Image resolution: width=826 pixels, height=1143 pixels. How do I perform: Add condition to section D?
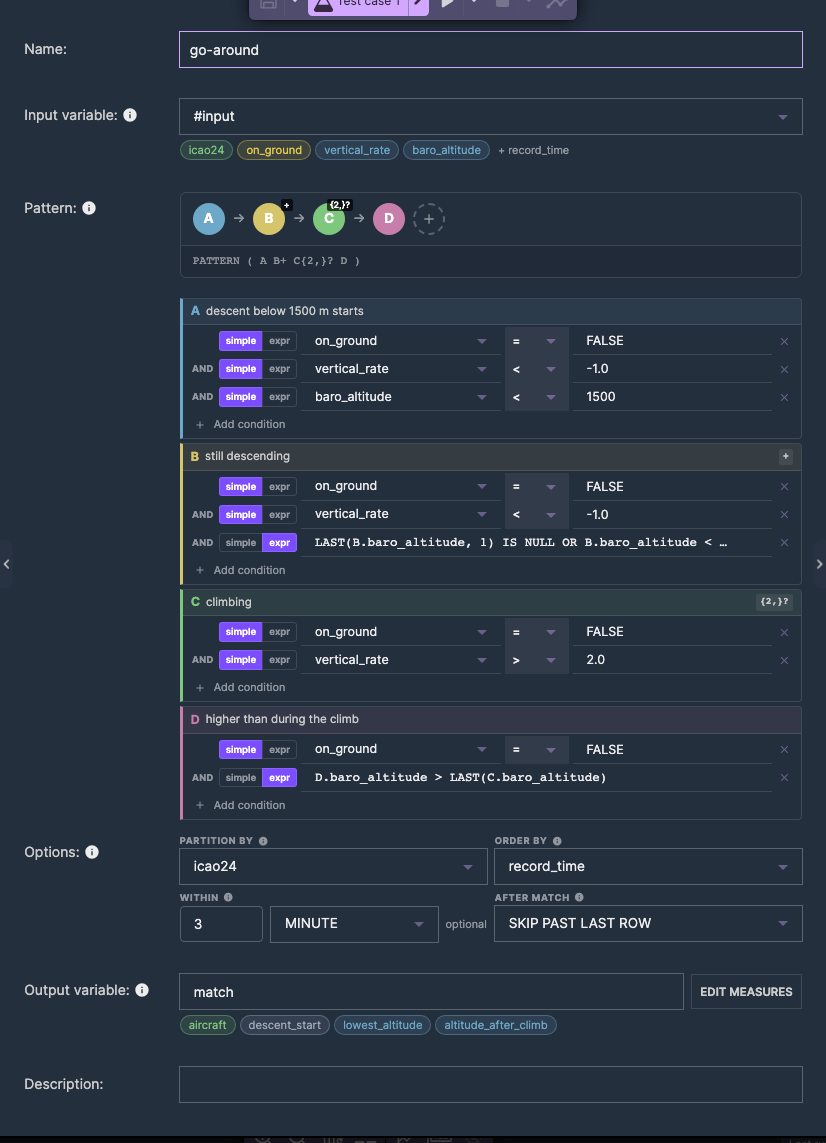pyautogui.click(x=241, y=805)
